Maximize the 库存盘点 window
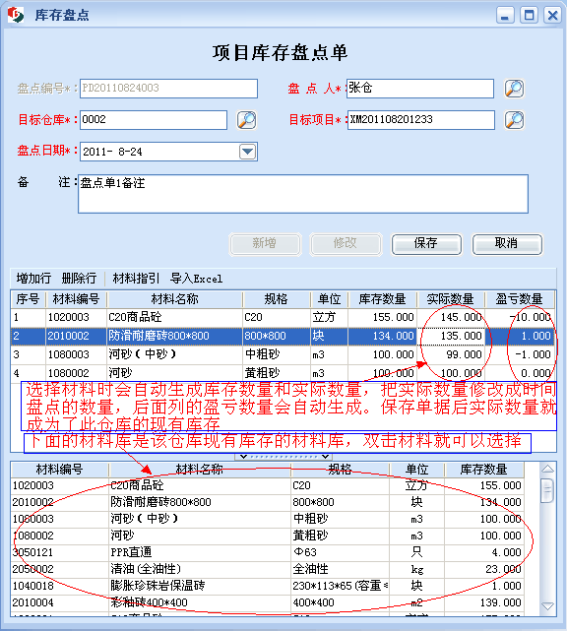Screen dimensions: 567x631 point(529,15)
